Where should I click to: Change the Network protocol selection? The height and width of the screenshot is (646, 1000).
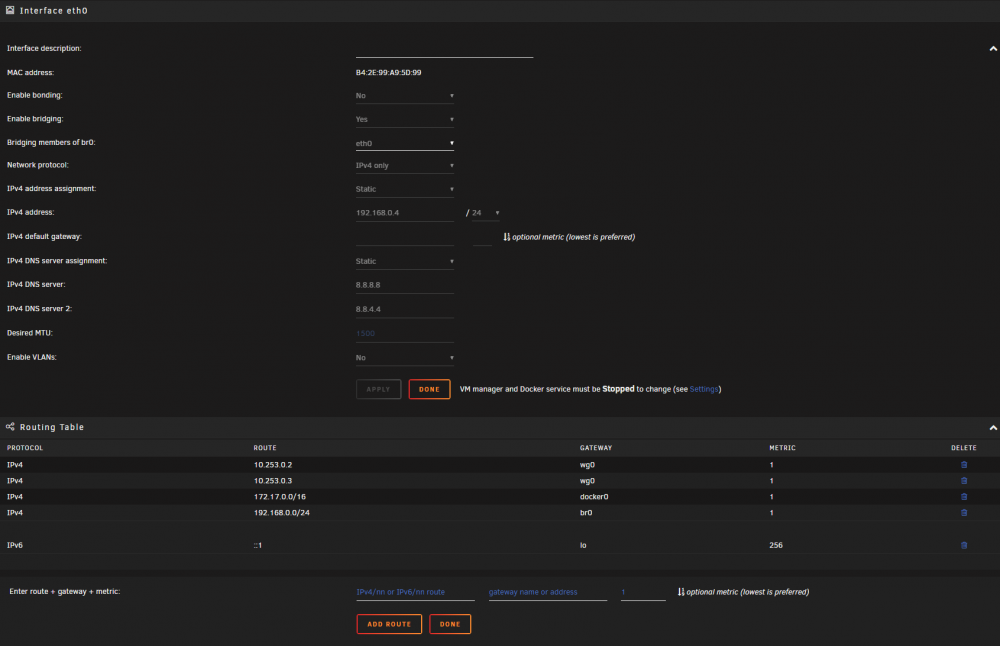point(404,166)
